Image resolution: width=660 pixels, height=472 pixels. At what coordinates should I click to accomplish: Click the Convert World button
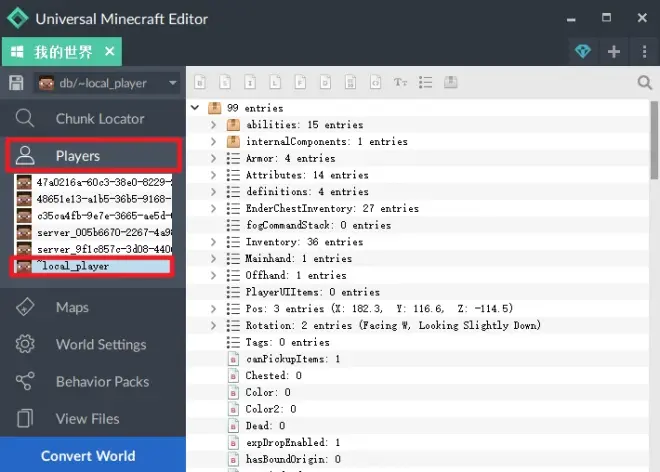click(x=88, y=456)
